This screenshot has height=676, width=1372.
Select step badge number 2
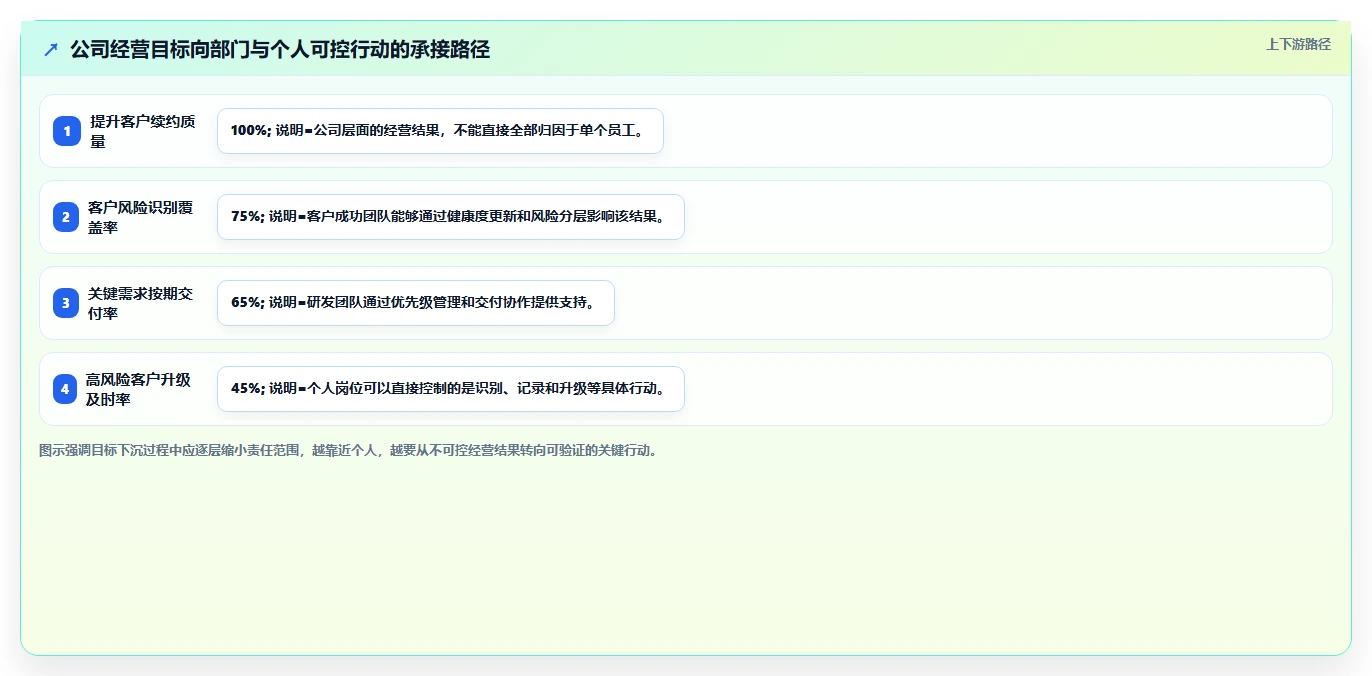[x=66, y=217]
